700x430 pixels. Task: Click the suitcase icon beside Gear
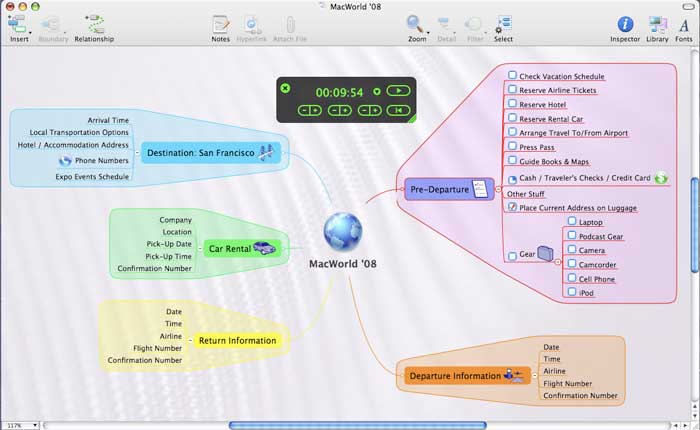pos(545,253)
